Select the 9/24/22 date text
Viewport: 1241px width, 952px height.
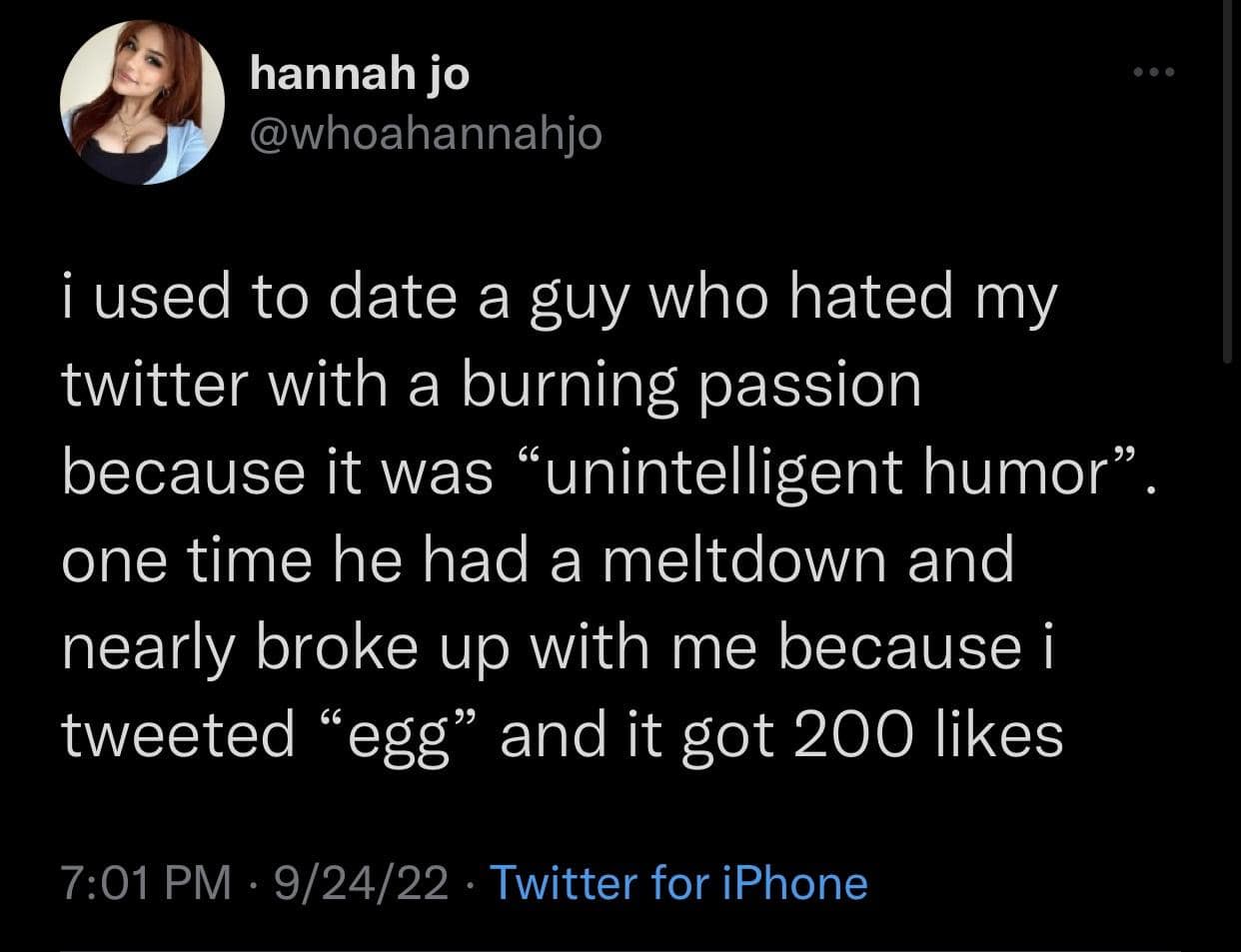pyautogui.click(x=364, y=883)
